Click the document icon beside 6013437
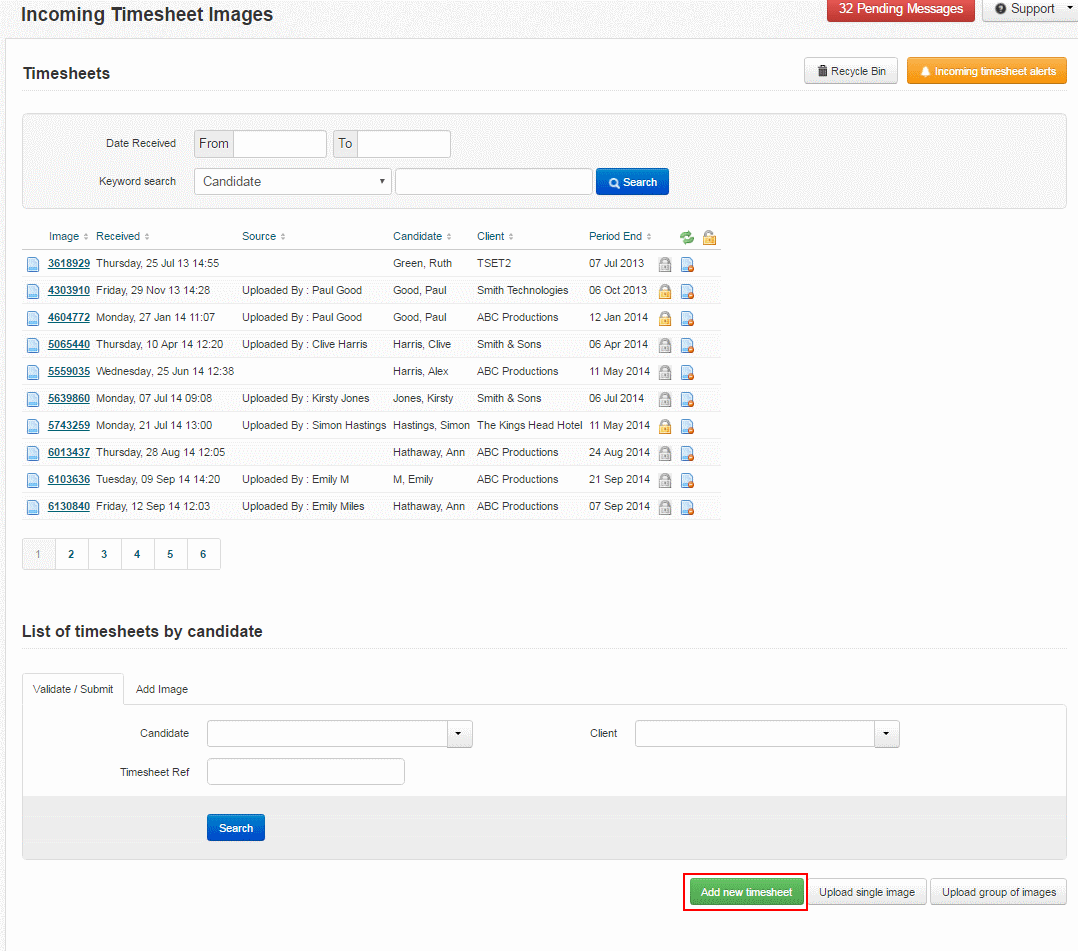This screenshot has width=1078, height=951. [x=32, y=453]
